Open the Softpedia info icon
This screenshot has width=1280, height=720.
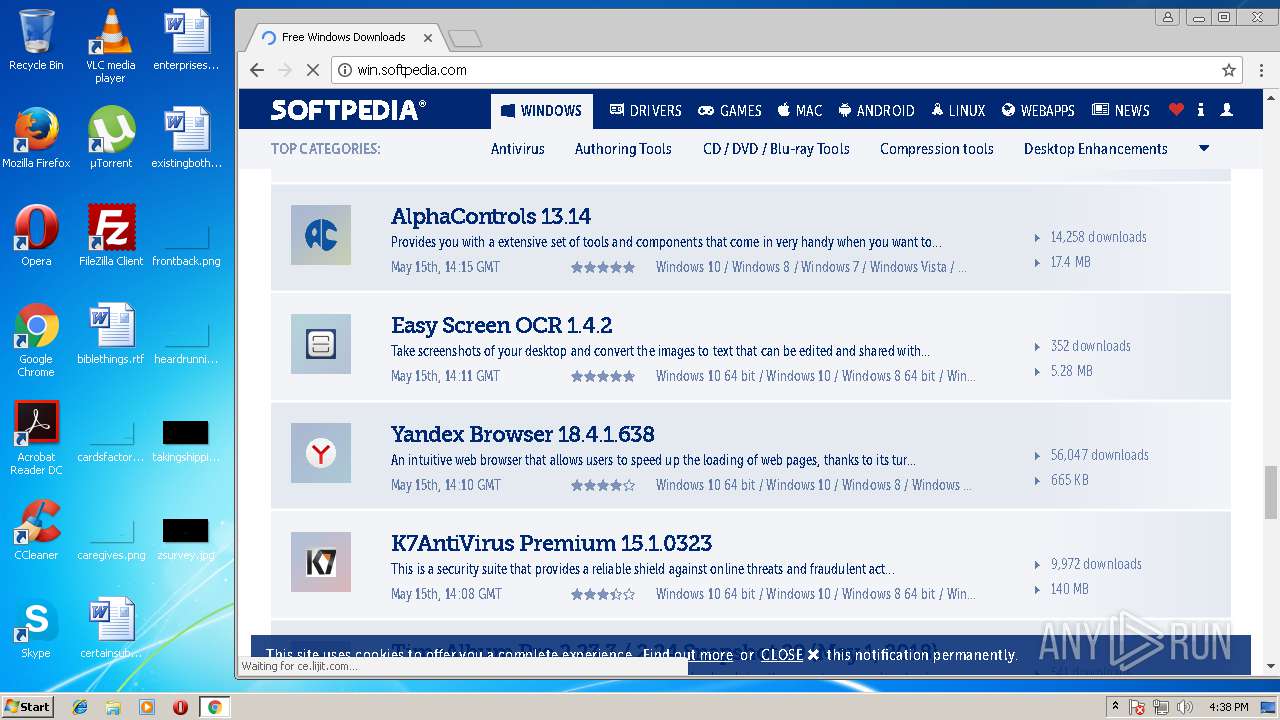[1201, 110]
